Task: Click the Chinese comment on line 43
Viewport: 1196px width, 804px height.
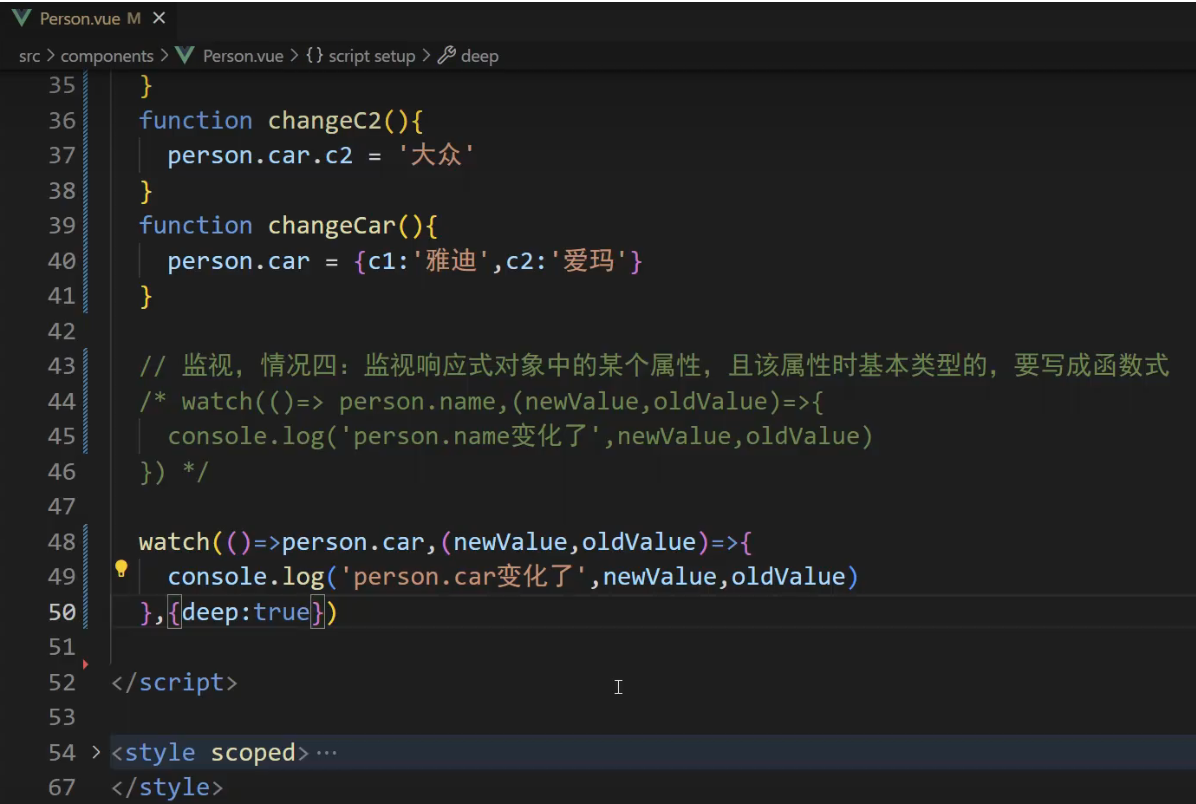Action: pos(654,365)
